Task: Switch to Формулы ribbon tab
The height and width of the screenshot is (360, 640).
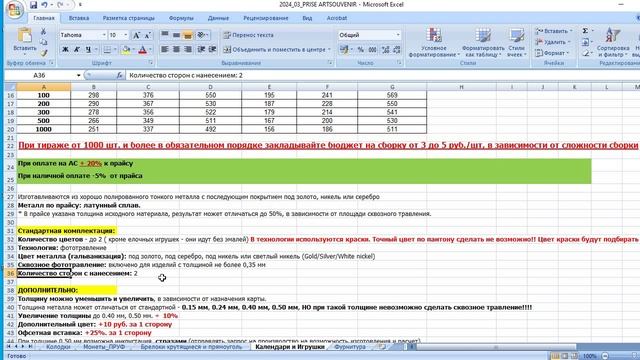Action: (x=181, y=18)
